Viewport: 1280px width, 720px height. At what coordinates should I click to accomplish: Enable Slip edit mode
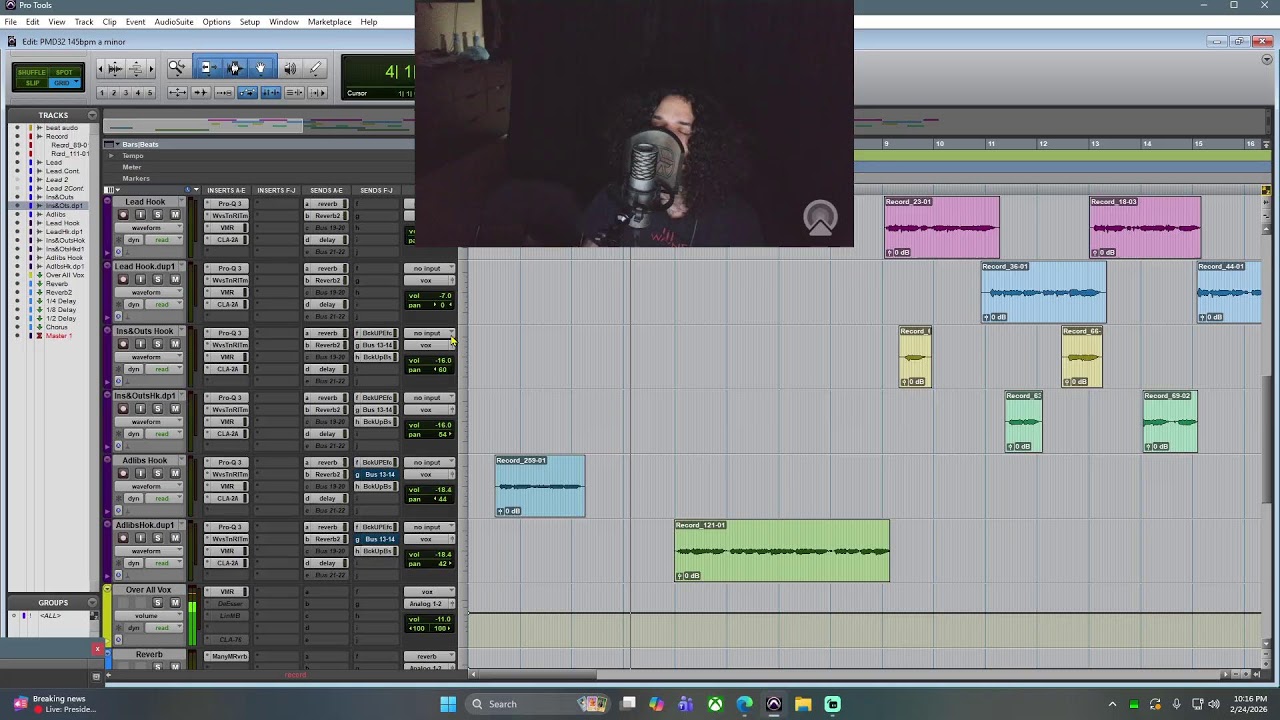32,83
